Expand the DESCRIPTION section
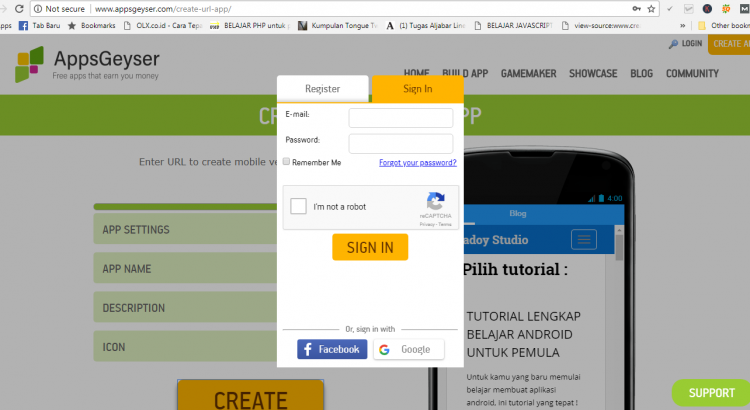750x410 pixels. [185, 308]
